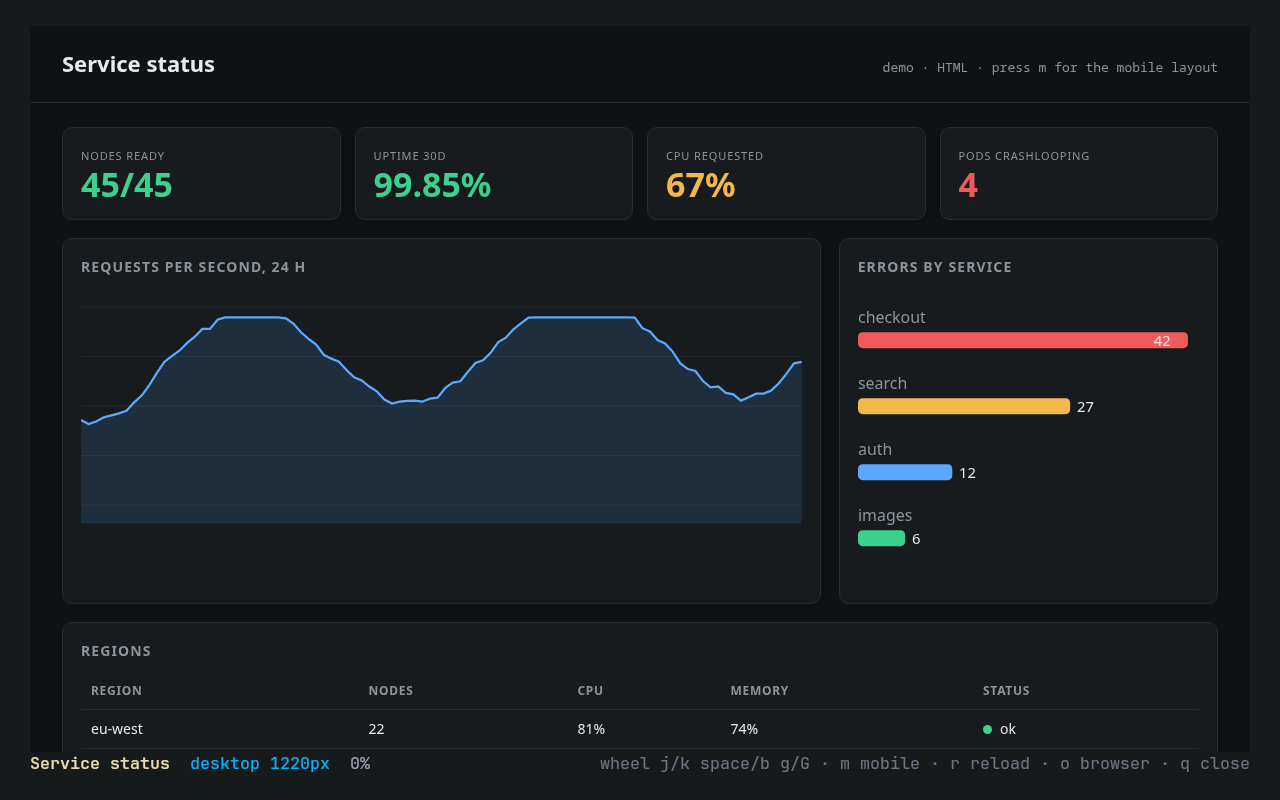Click the green images error bar

coord(881,538)
